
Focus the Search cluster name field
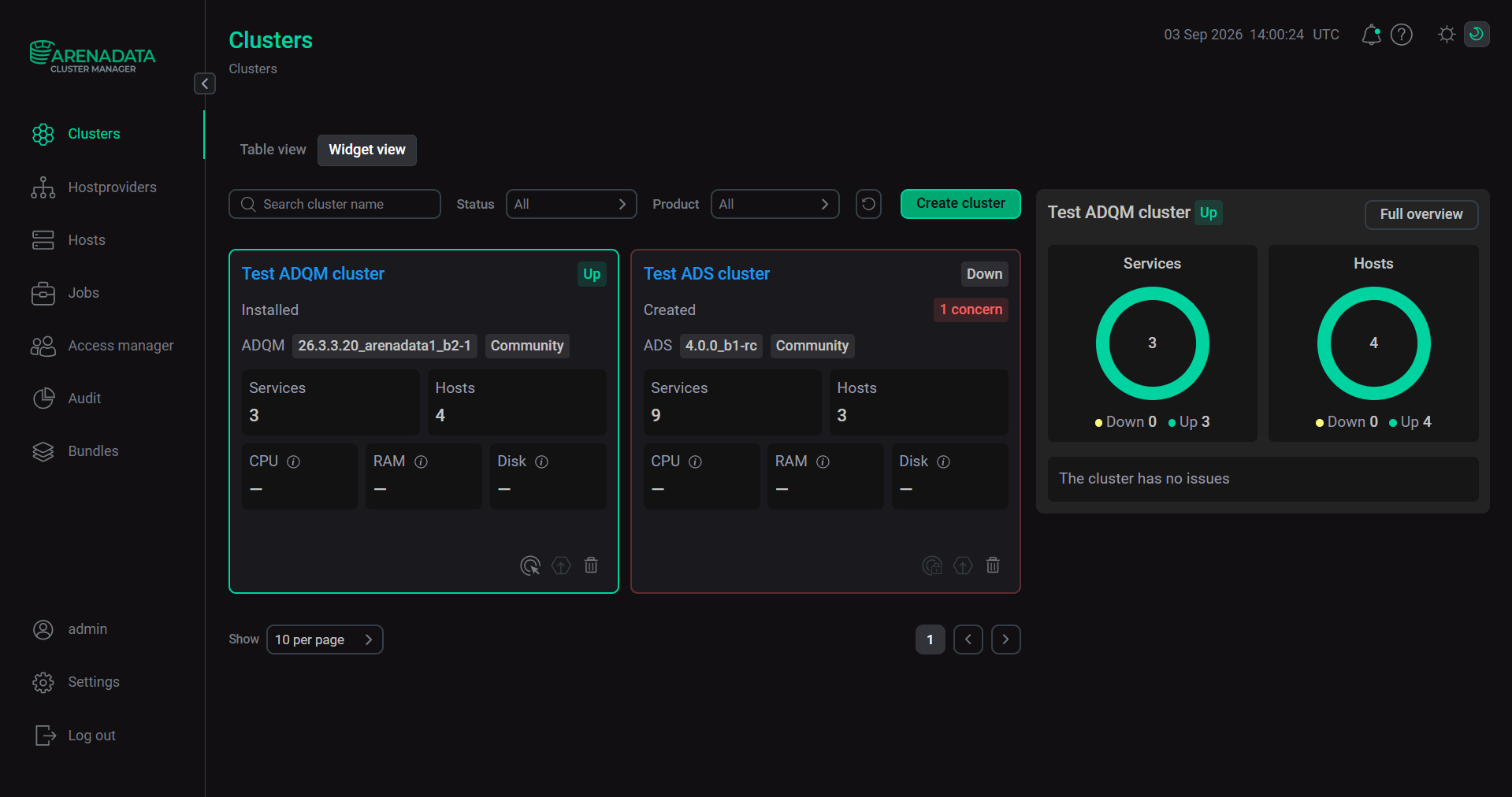pyautogui.click(x=335, y=204)
